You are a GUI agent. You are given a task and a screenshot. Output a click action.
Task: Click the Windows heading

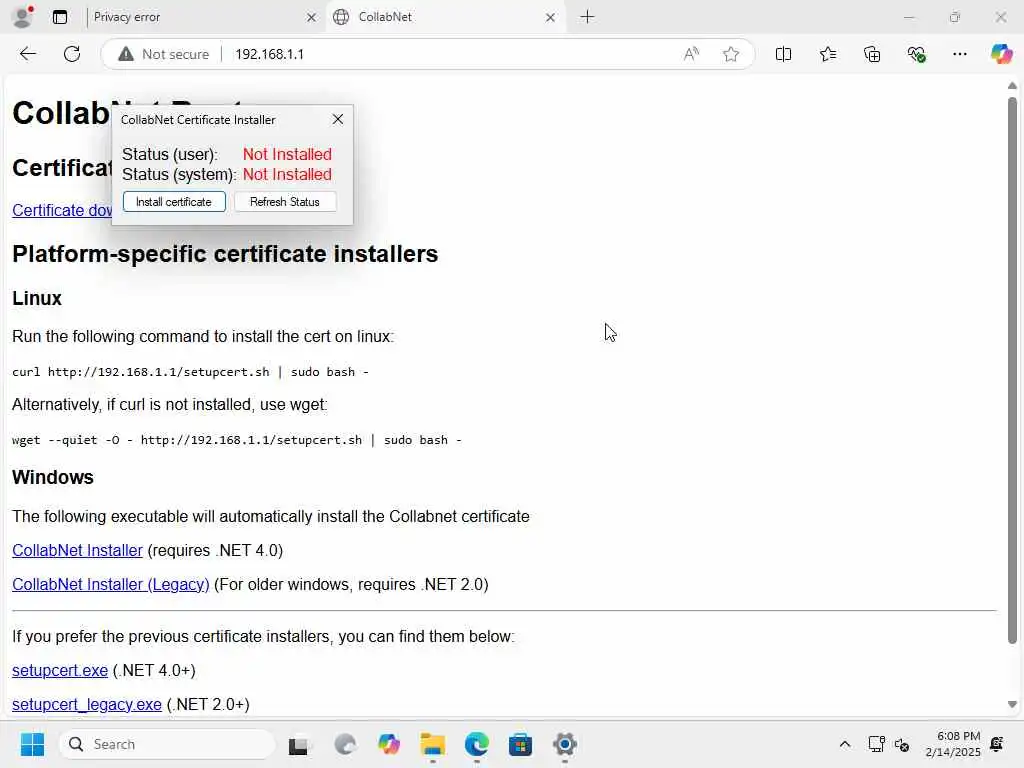coord(53,477)
